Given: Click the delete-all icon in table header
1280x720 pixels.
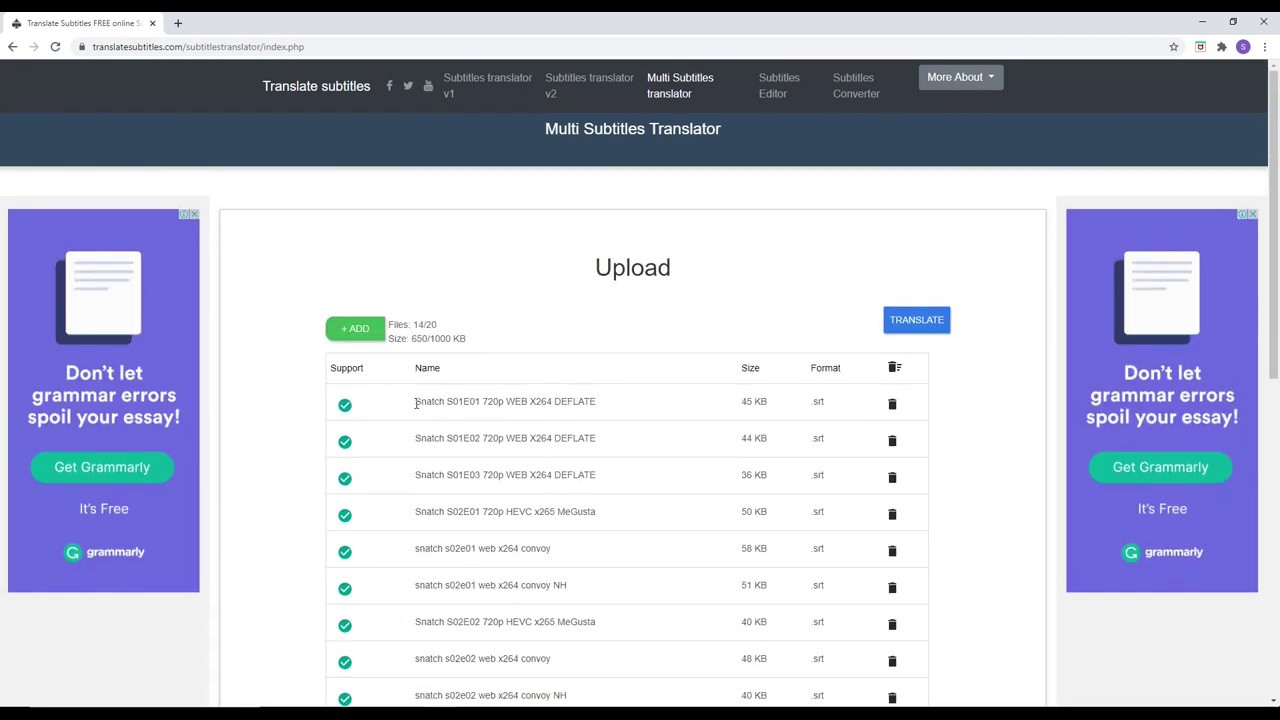Looking at the screenshot, I should click(895, 367).
